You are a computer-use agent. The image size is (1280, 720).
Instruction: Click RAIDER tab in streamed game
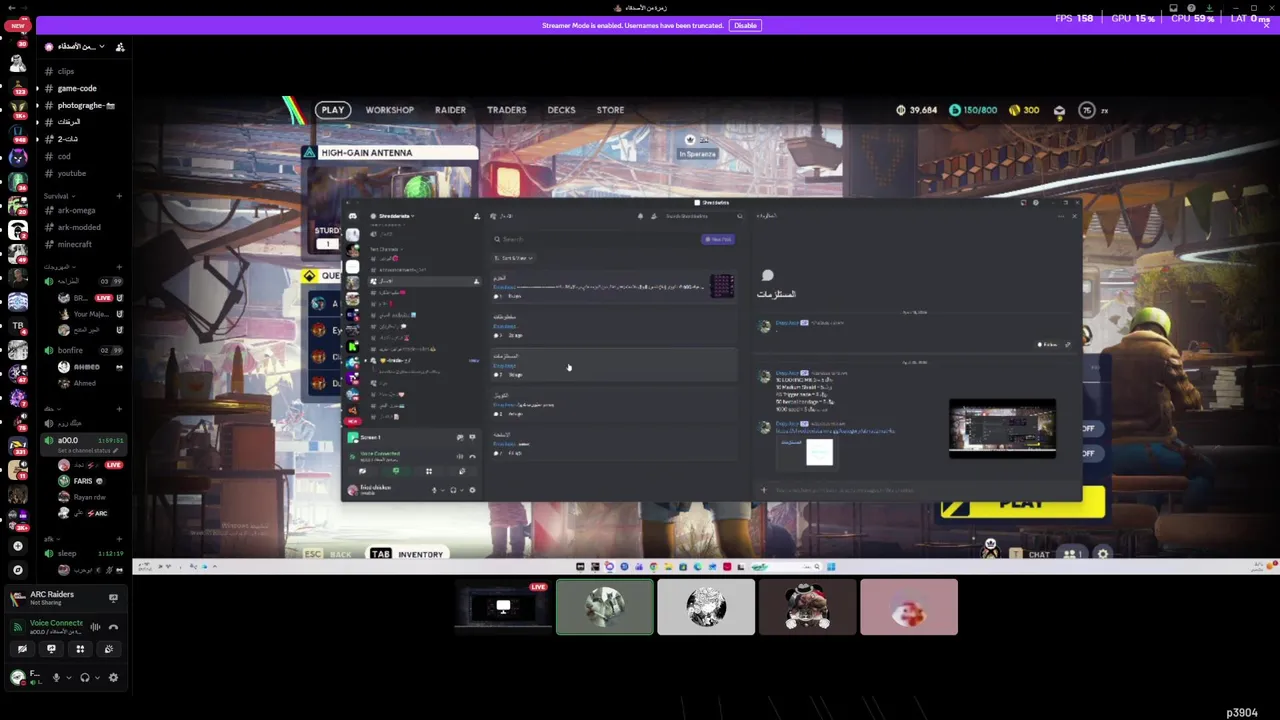click(x=450, y=110)
